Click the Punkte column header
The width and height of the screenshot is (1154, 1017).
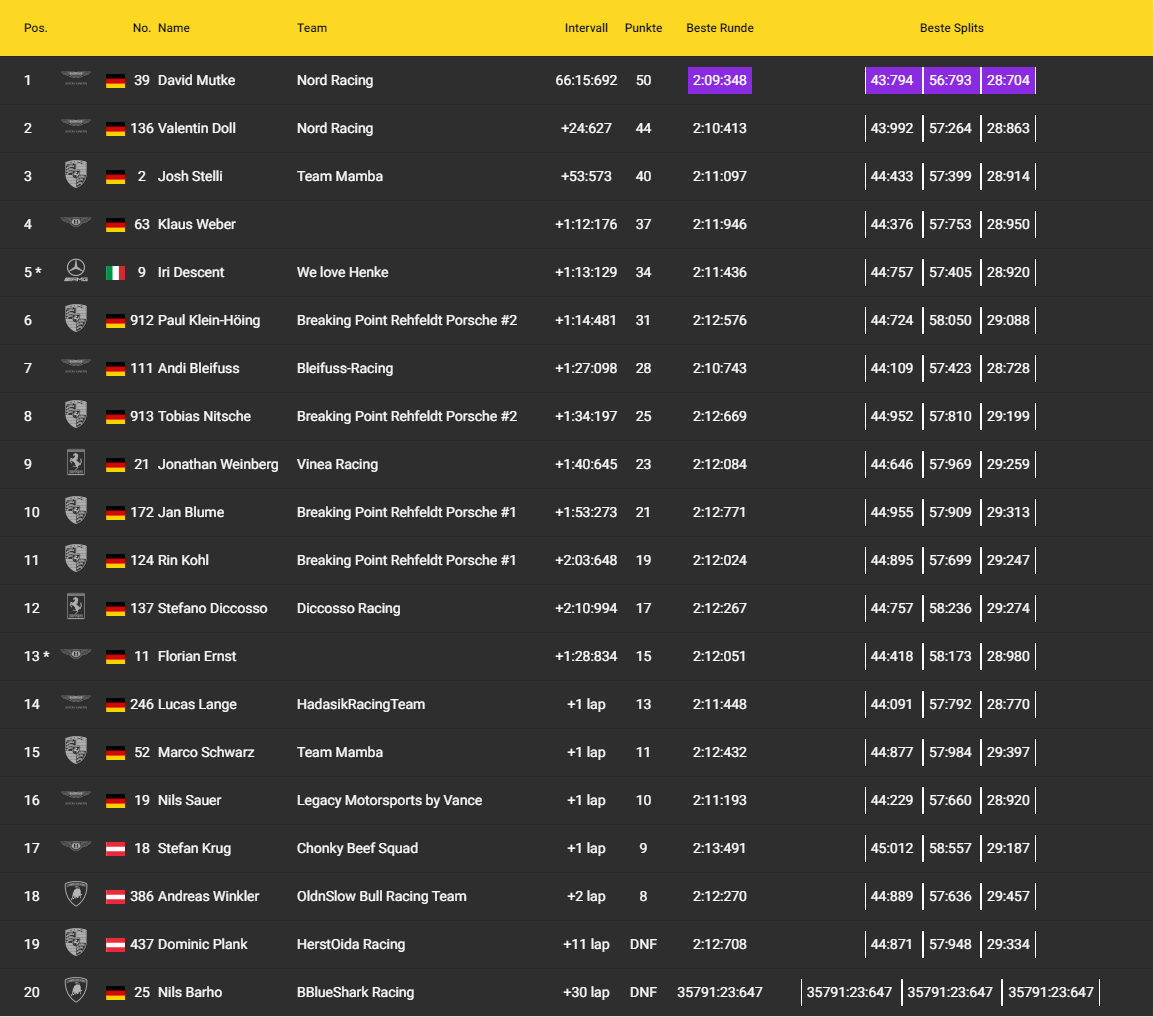tap(643, 28)
